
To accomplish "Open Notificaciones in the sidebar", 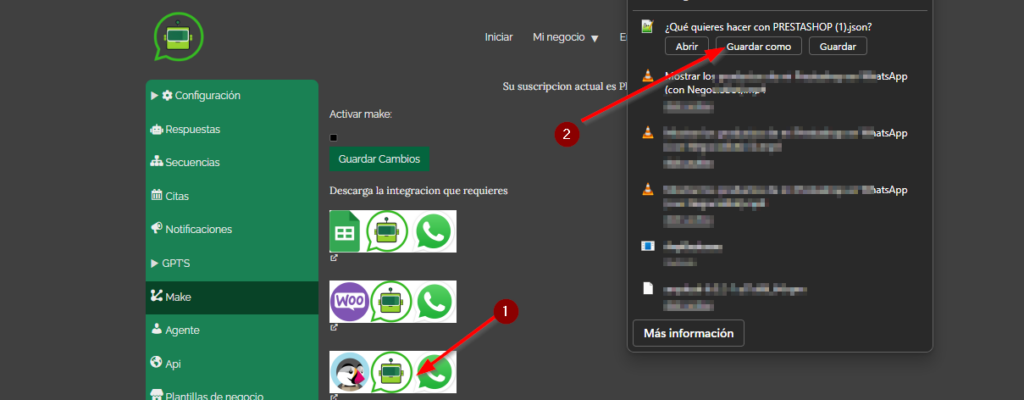I will (191, 229).
